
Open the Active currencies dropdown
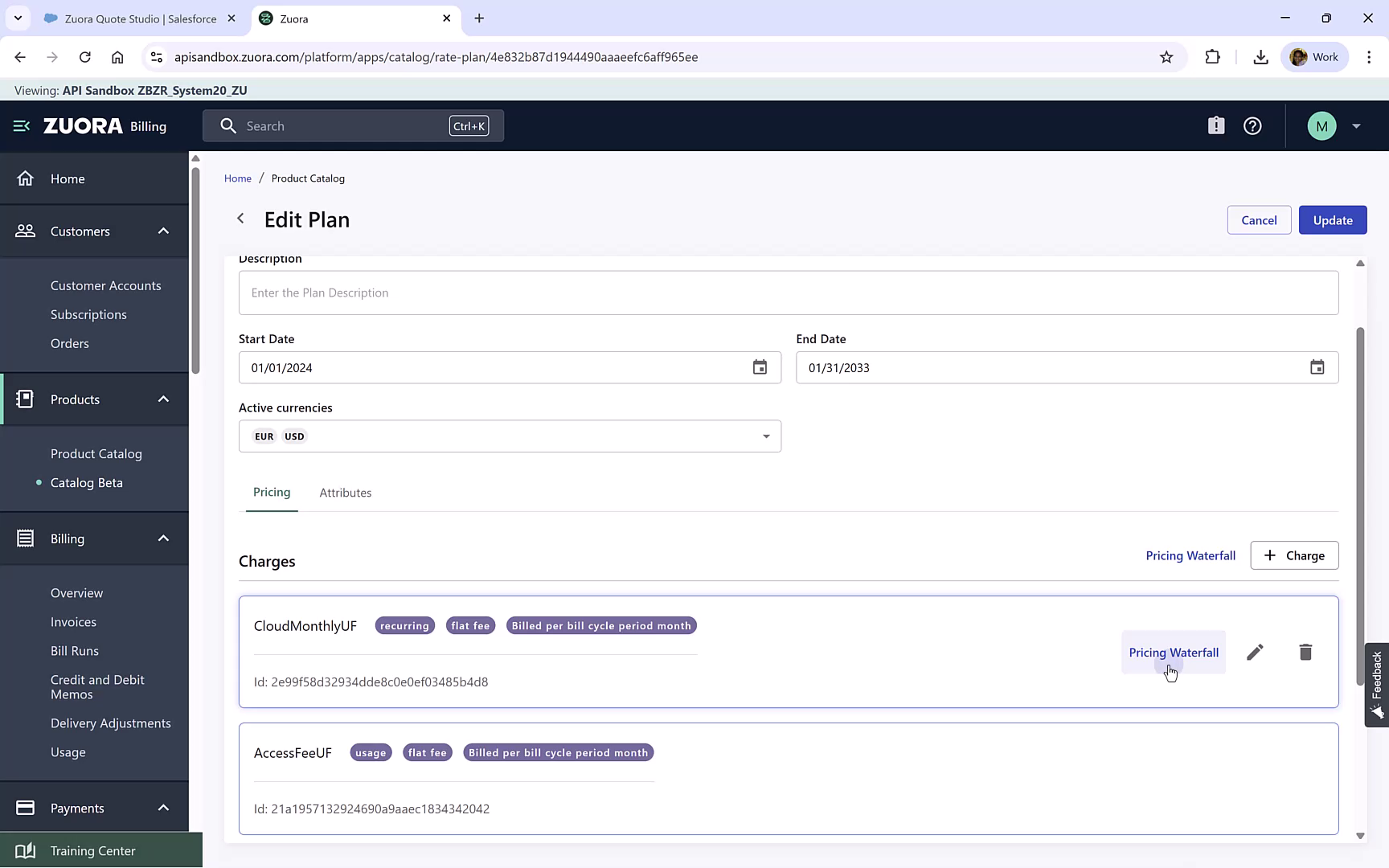coord(765,436)
